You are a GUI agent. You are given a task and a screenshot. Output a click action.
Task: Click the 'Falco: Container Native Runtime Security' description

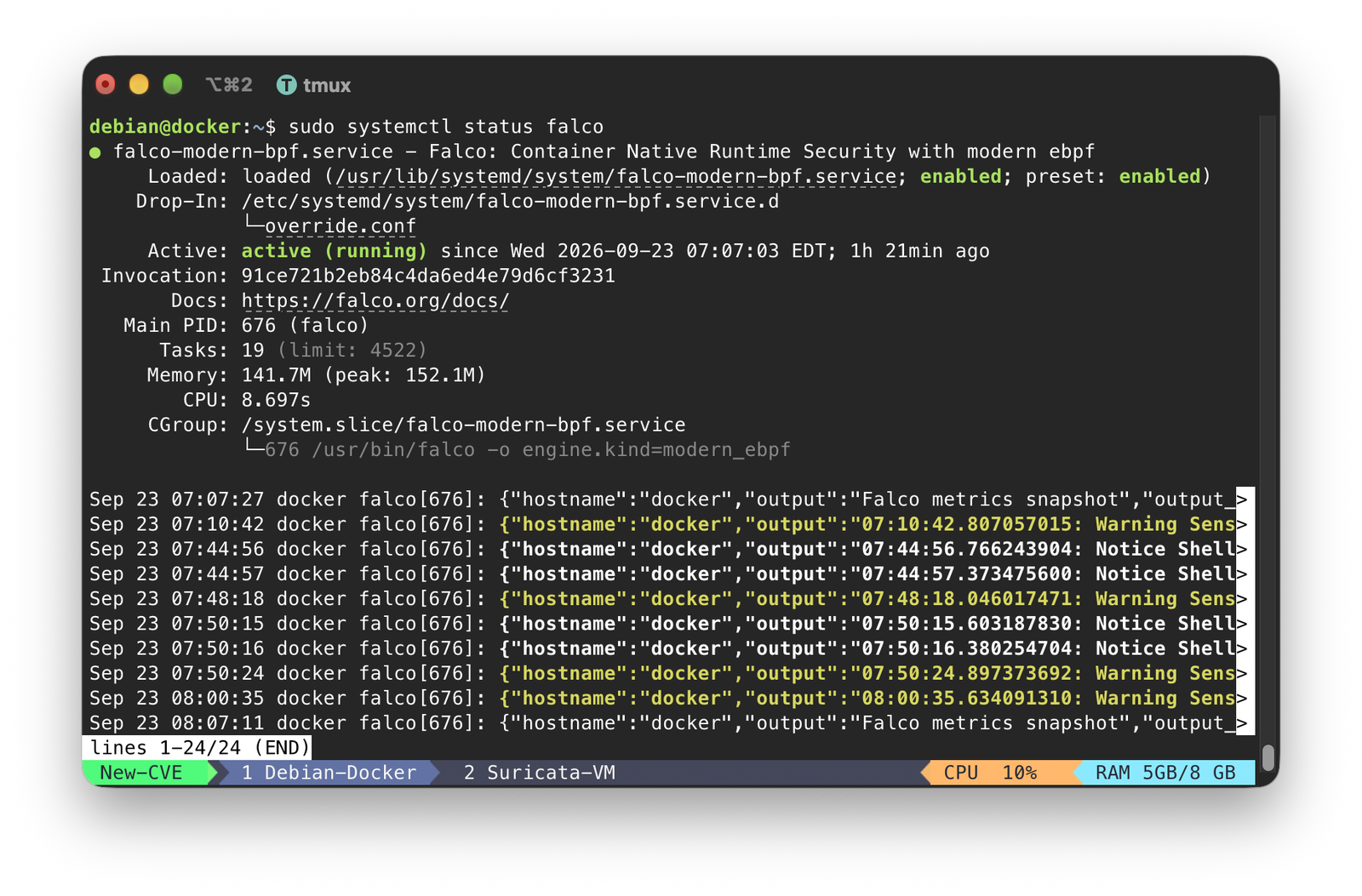point(663,151)
